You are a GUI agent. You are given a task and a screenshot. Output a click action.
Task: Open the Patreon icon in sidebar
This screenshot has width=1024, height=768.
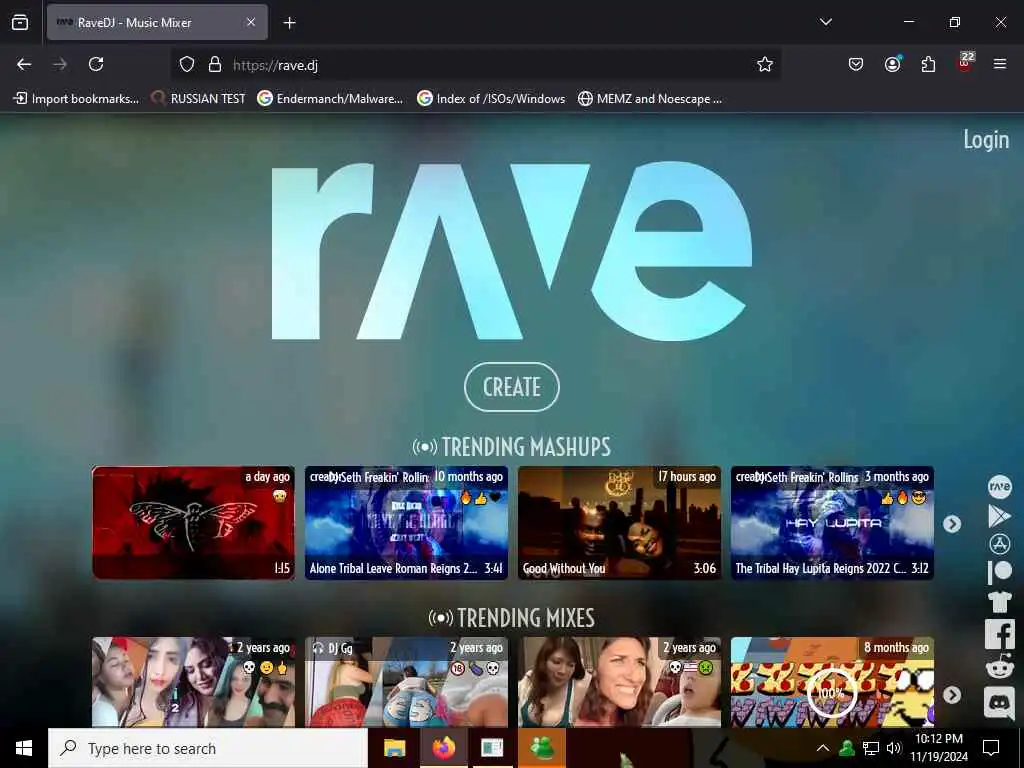[999, 572]
